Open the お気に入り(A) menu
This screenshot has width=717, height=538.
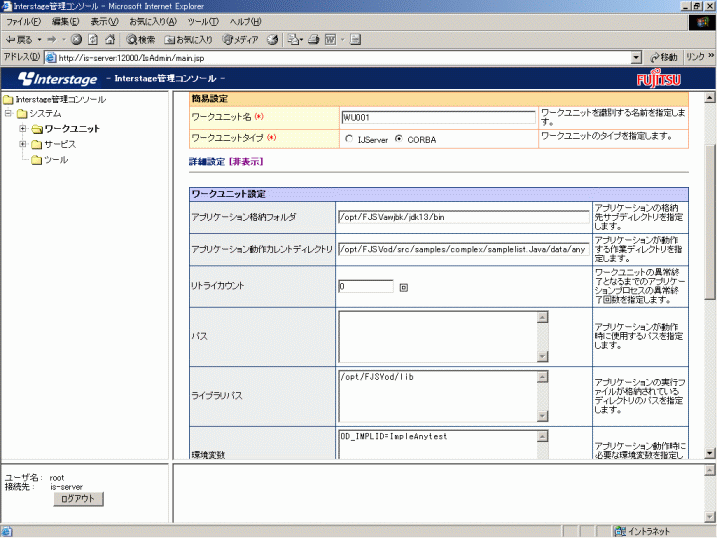tap(153, 21)
